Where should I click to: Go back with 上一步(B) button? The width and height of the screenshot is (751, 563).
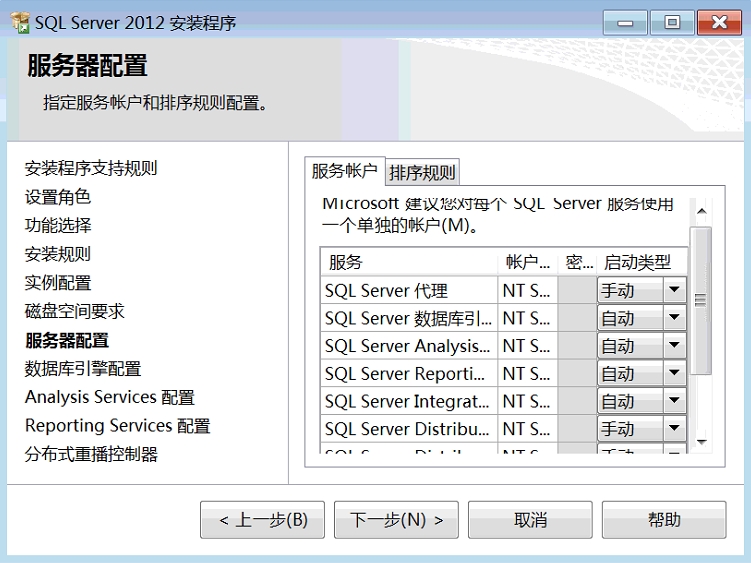pos(262,520)
